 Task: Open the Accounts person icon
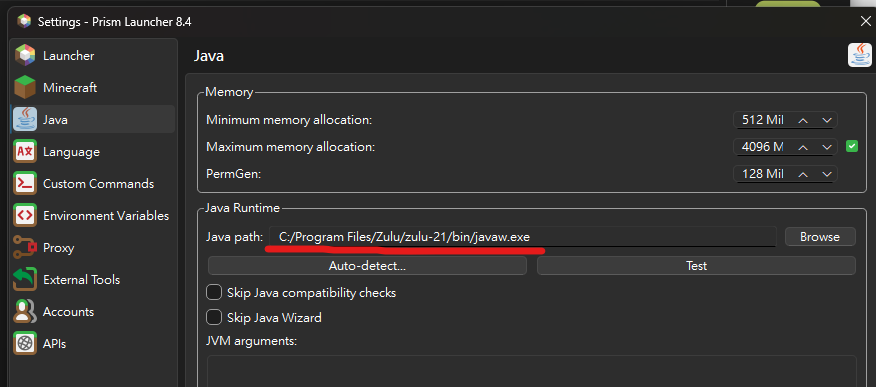coord(25,312)
